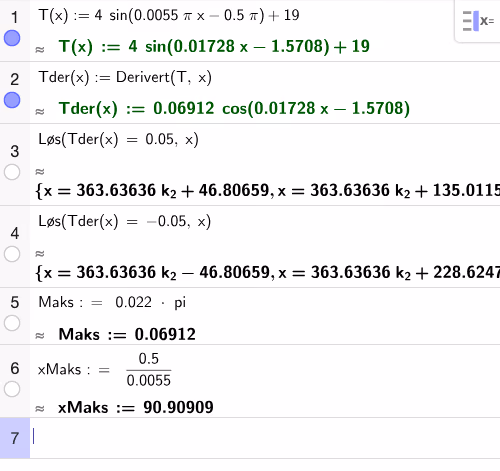Edit input Maks := 0.022 · pi

tap(112, 302)
